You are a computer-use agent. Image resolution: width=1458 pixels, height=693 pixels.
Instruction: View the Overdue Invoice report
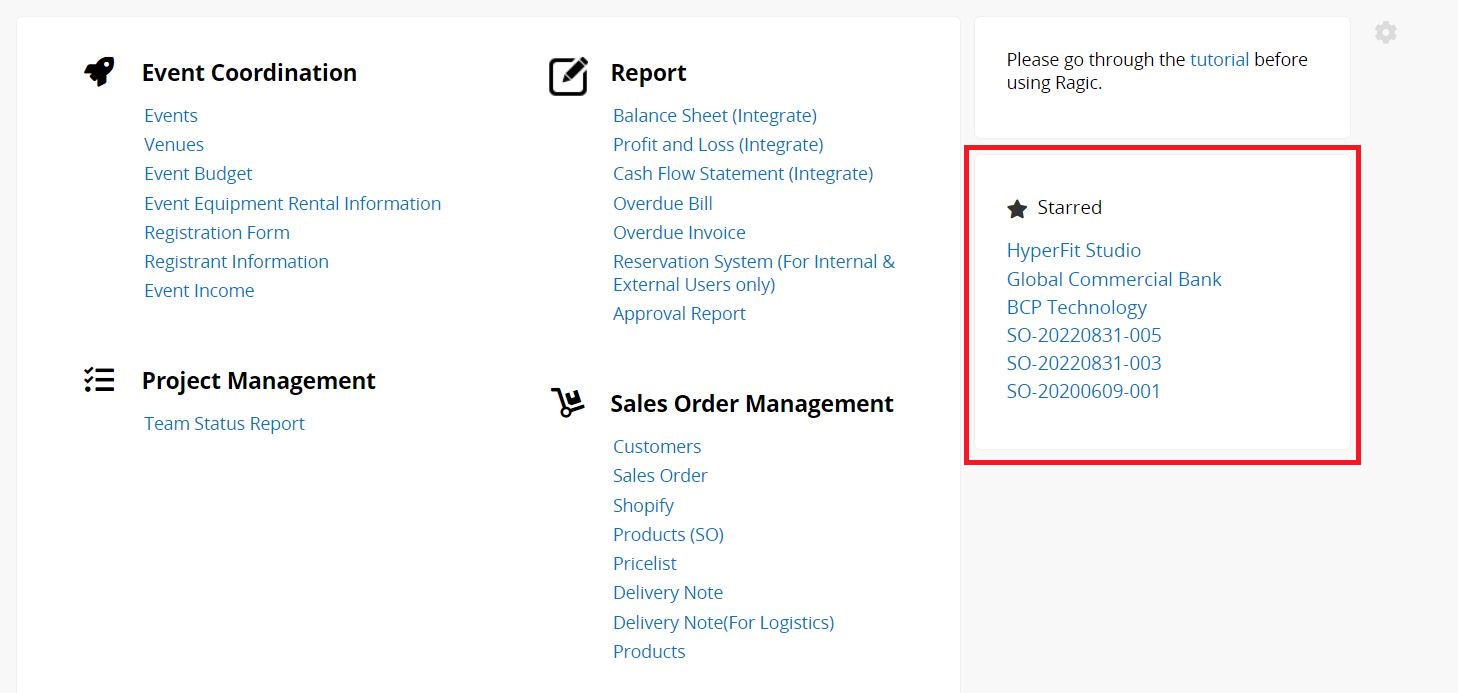pyautogui.click(x=679, y=233)
